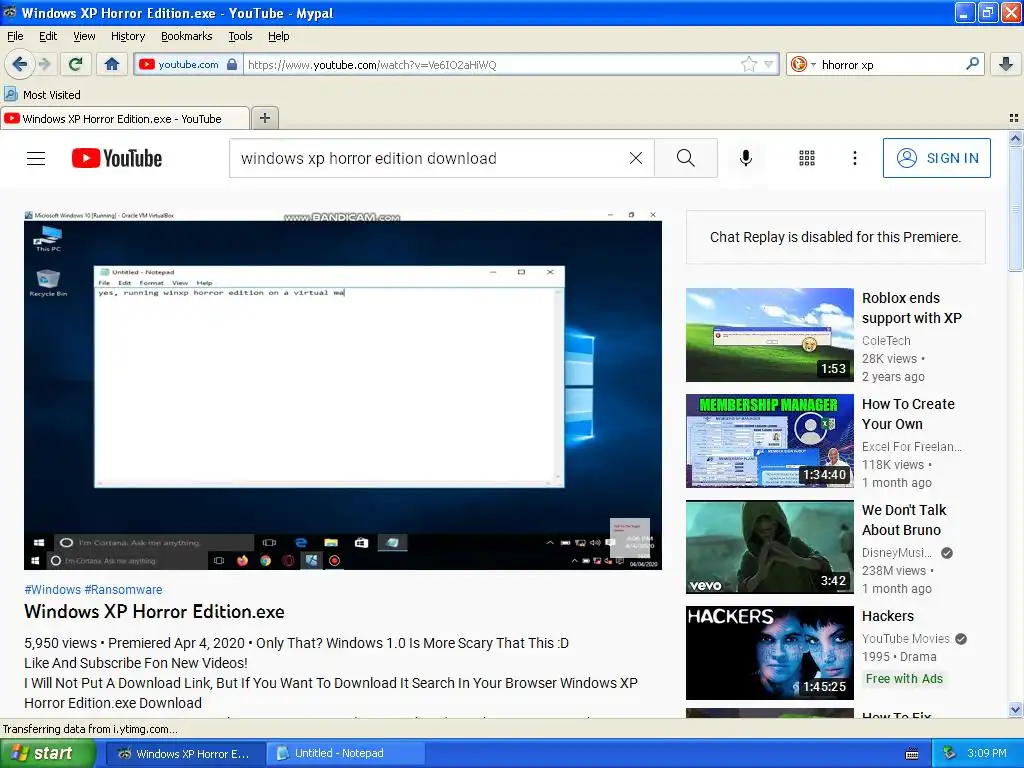1024x768 pixels.
Task: Open YouTube settings three-dot menu
Action: (855, 158)
